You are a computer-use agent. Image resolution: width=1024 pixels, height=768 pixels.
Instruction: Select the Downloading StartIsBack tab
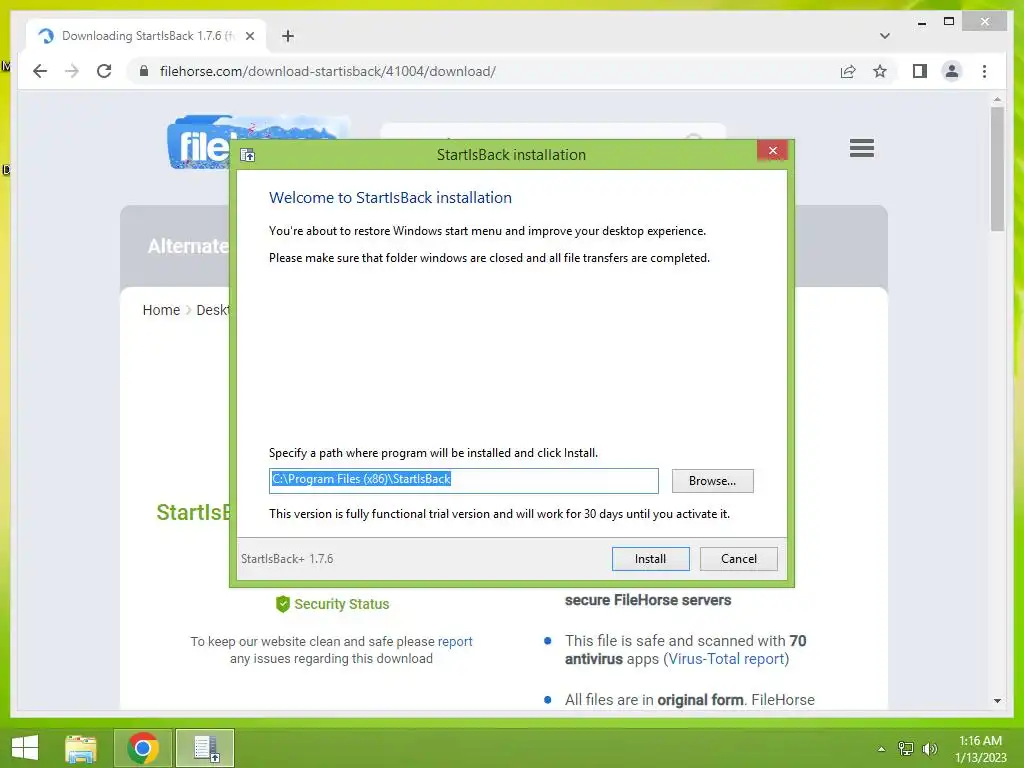tap(146, 36)
